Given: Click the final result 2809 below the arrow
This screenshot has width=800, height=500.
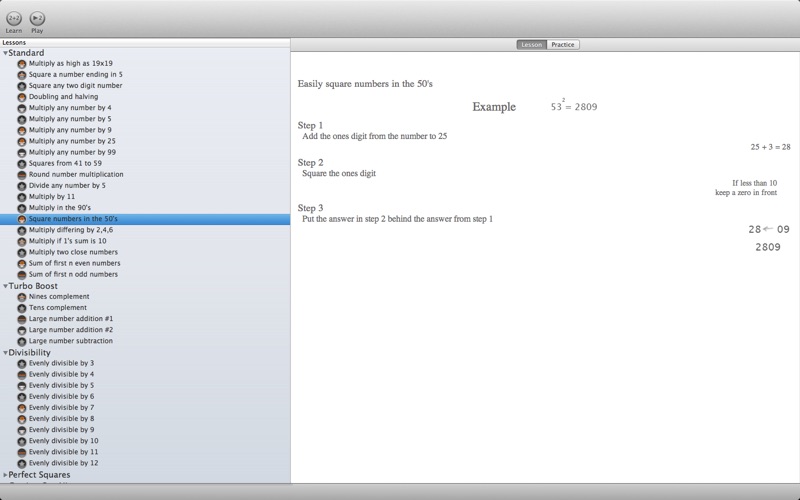Looking at the screenshot, I should [768, 247].
